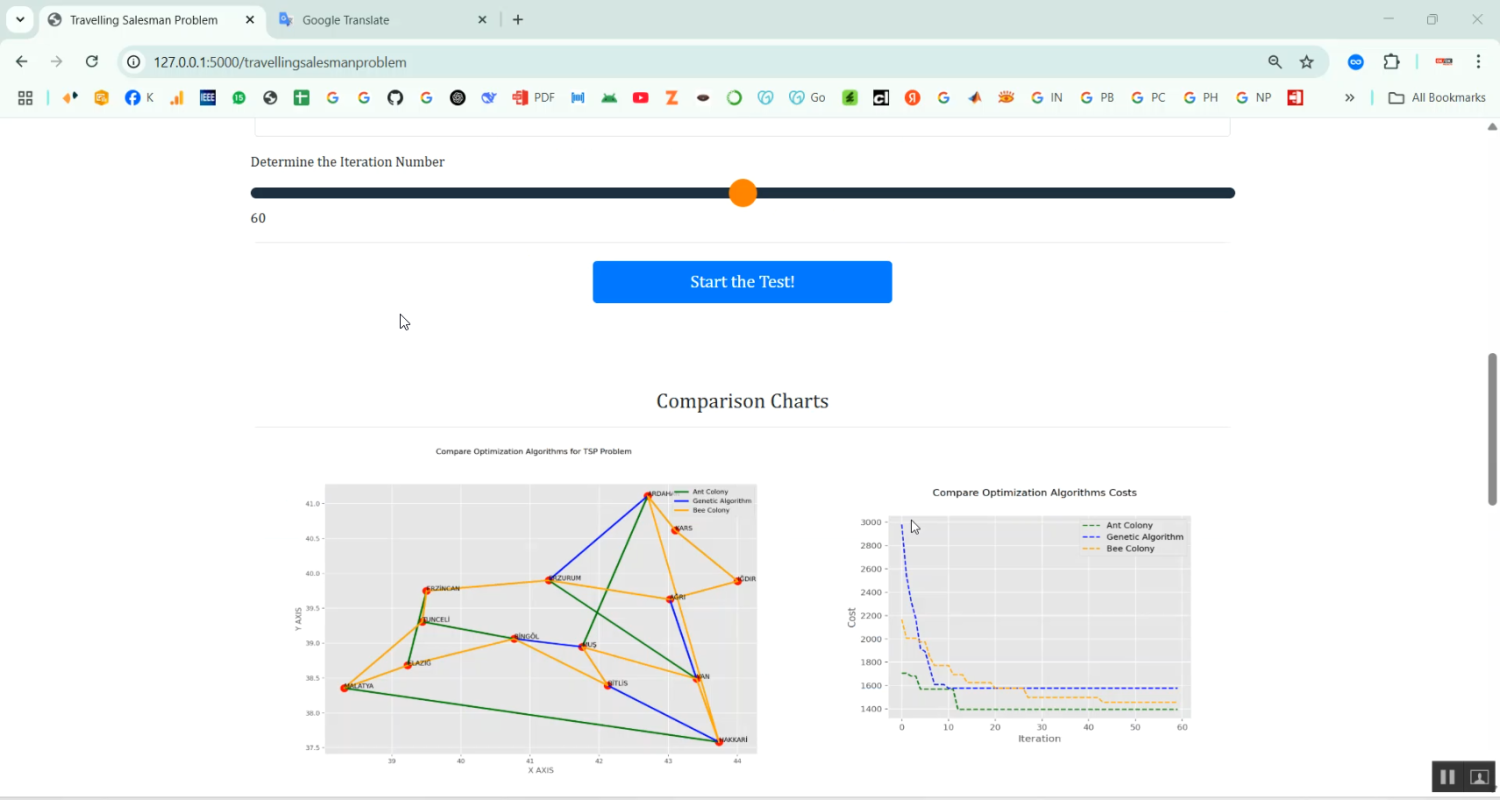Click the address bar URL field
Viewport: 1500px width, 800px height.
tap(700, 62)
